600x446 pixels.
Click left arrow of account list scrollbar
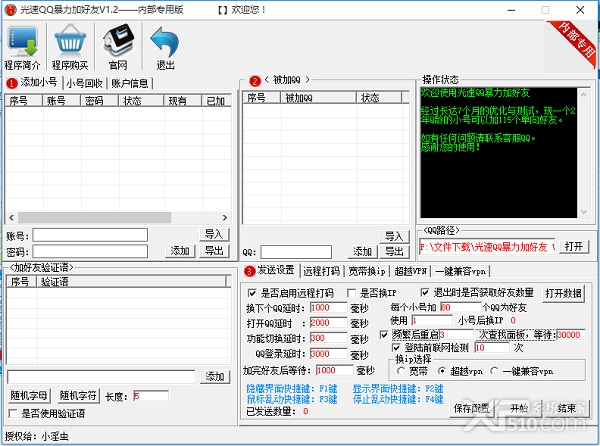(11, 217)
